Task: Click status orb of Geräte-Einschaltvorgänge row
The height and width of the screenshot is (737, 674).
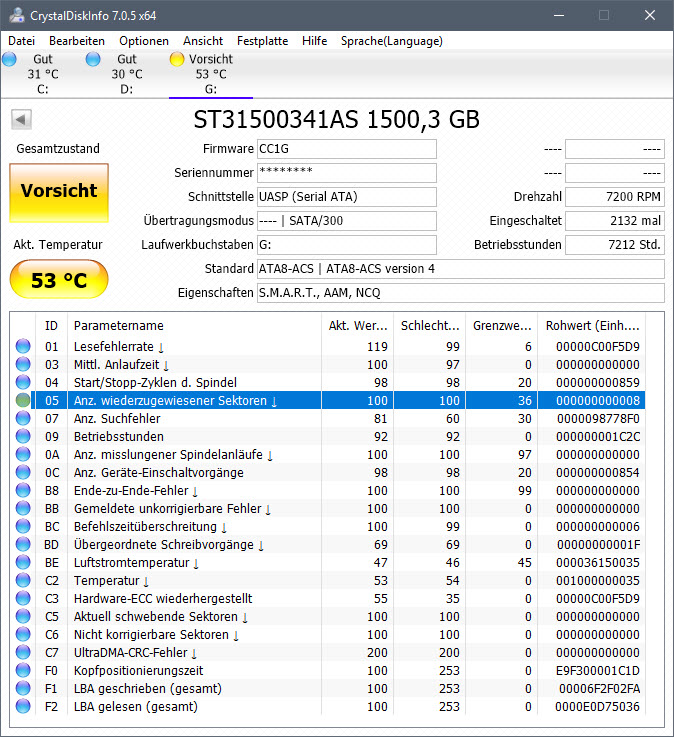Action: click(x=23, y=472)
